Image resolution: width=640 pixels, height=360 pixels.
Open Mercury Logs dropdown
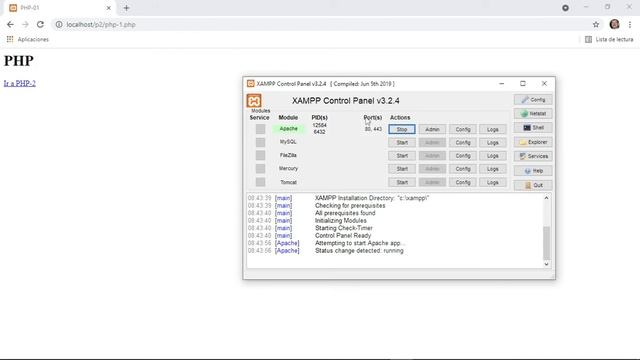point(493,169)
